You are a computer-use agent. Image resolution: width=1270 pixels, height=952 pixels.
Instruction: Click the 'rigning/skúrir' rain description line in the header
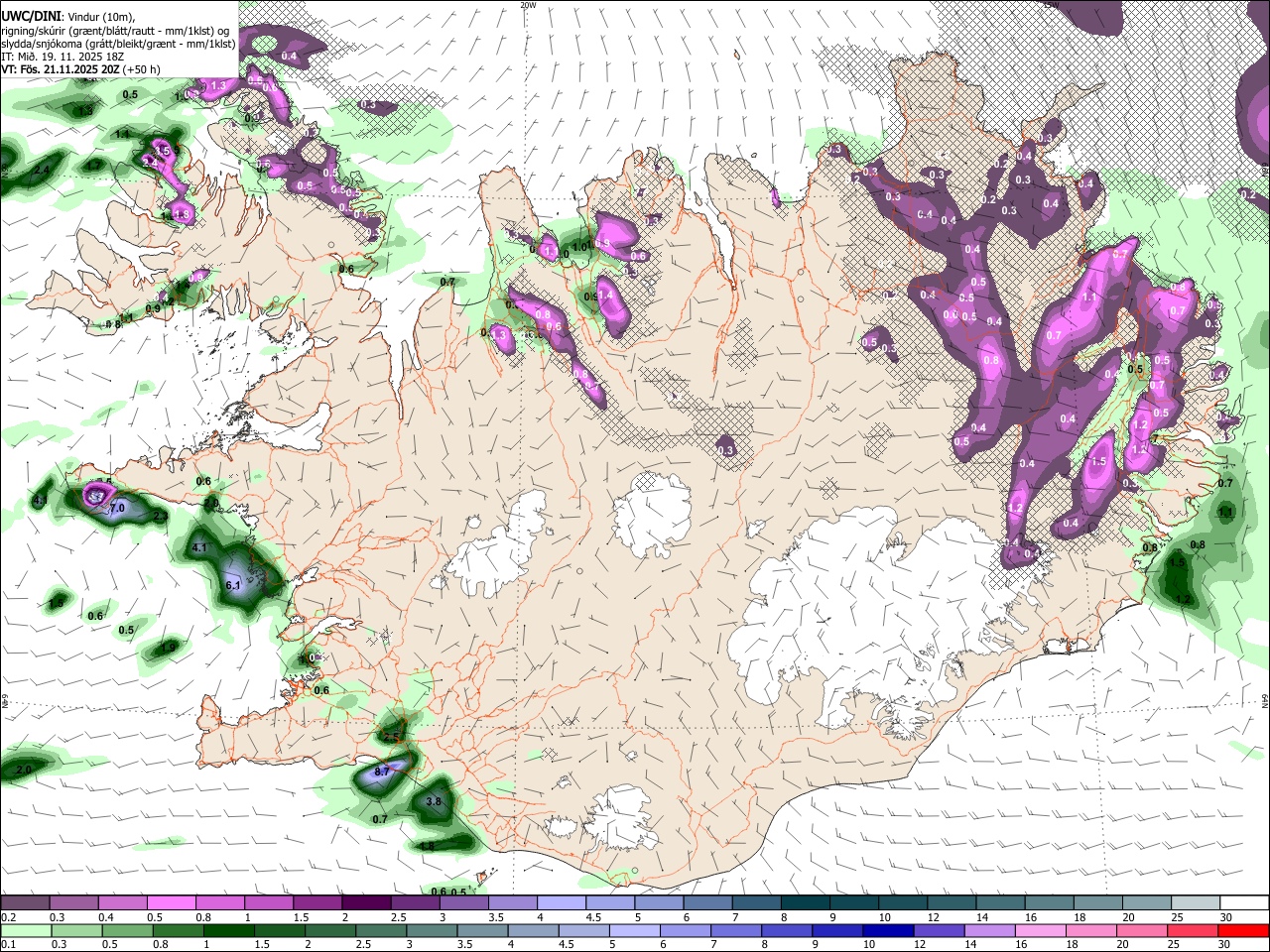click(x=115, y=30)
